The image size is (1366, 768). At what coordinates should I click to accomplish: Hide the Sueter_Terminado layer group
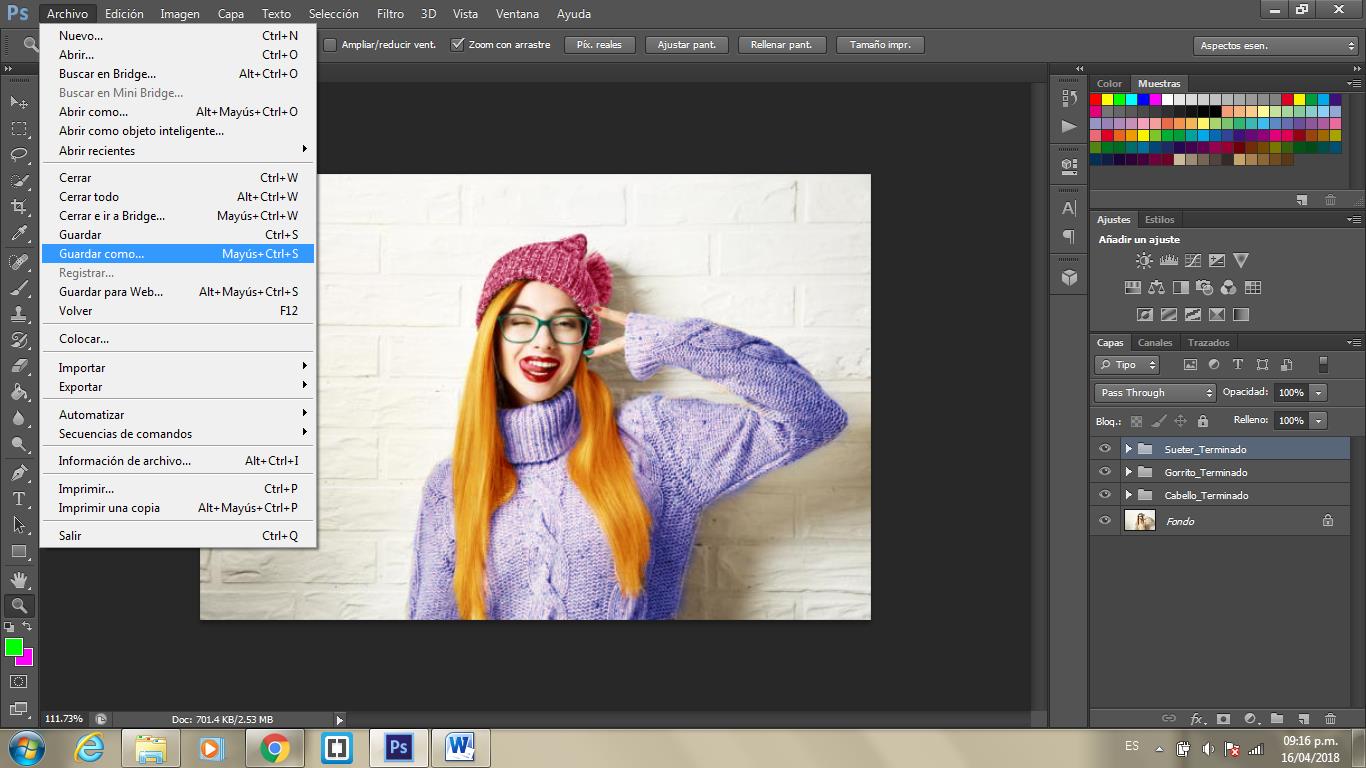pos(1105,449)
